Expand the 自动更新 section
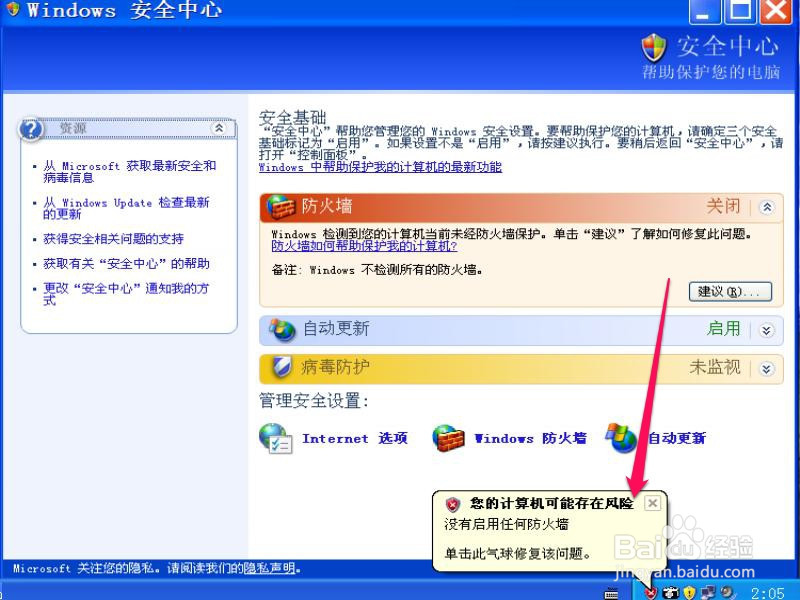This screenshot has width=800, height=600. [766, 331]
